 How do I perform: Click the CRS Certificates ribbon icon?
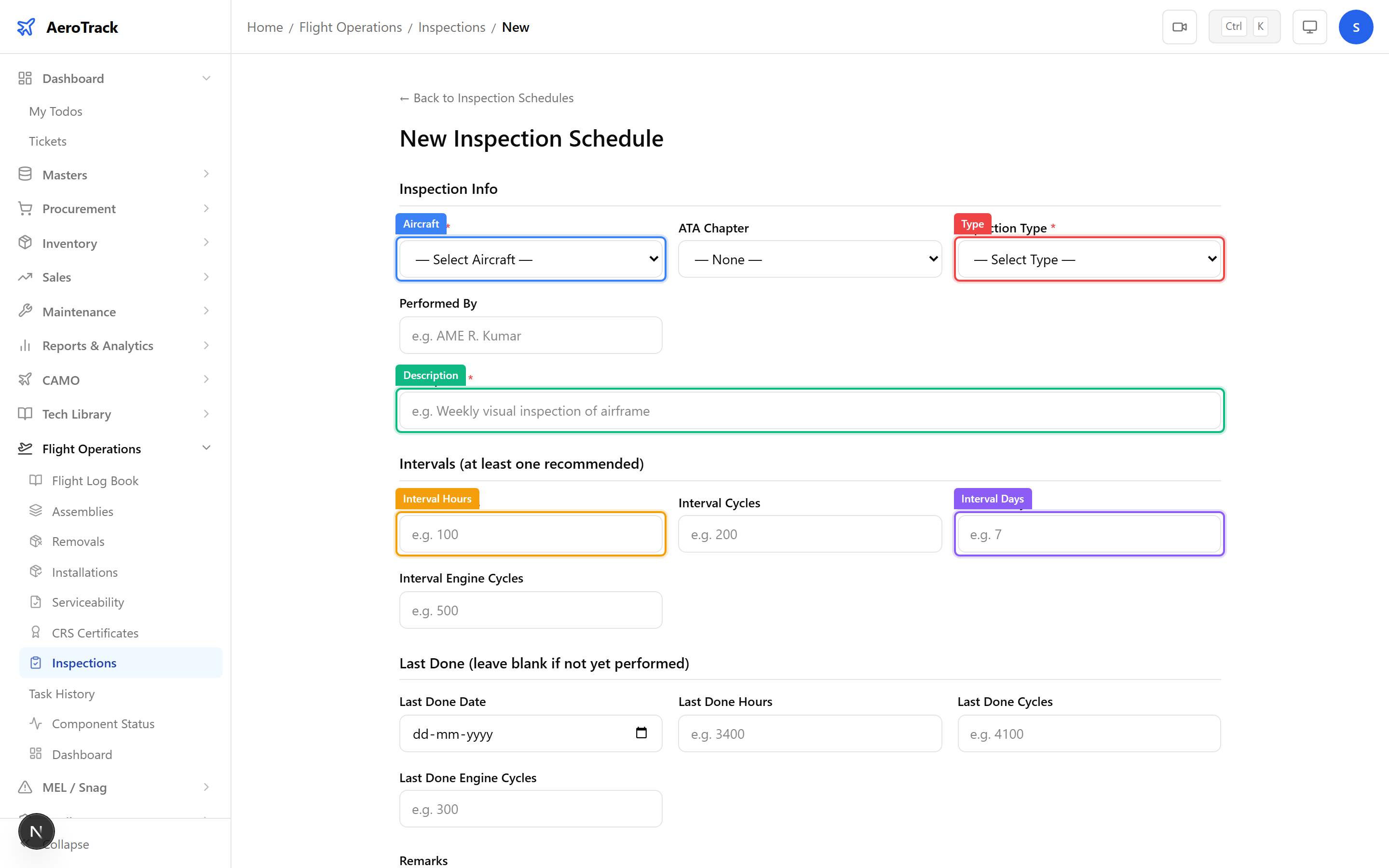pos(36,632)
